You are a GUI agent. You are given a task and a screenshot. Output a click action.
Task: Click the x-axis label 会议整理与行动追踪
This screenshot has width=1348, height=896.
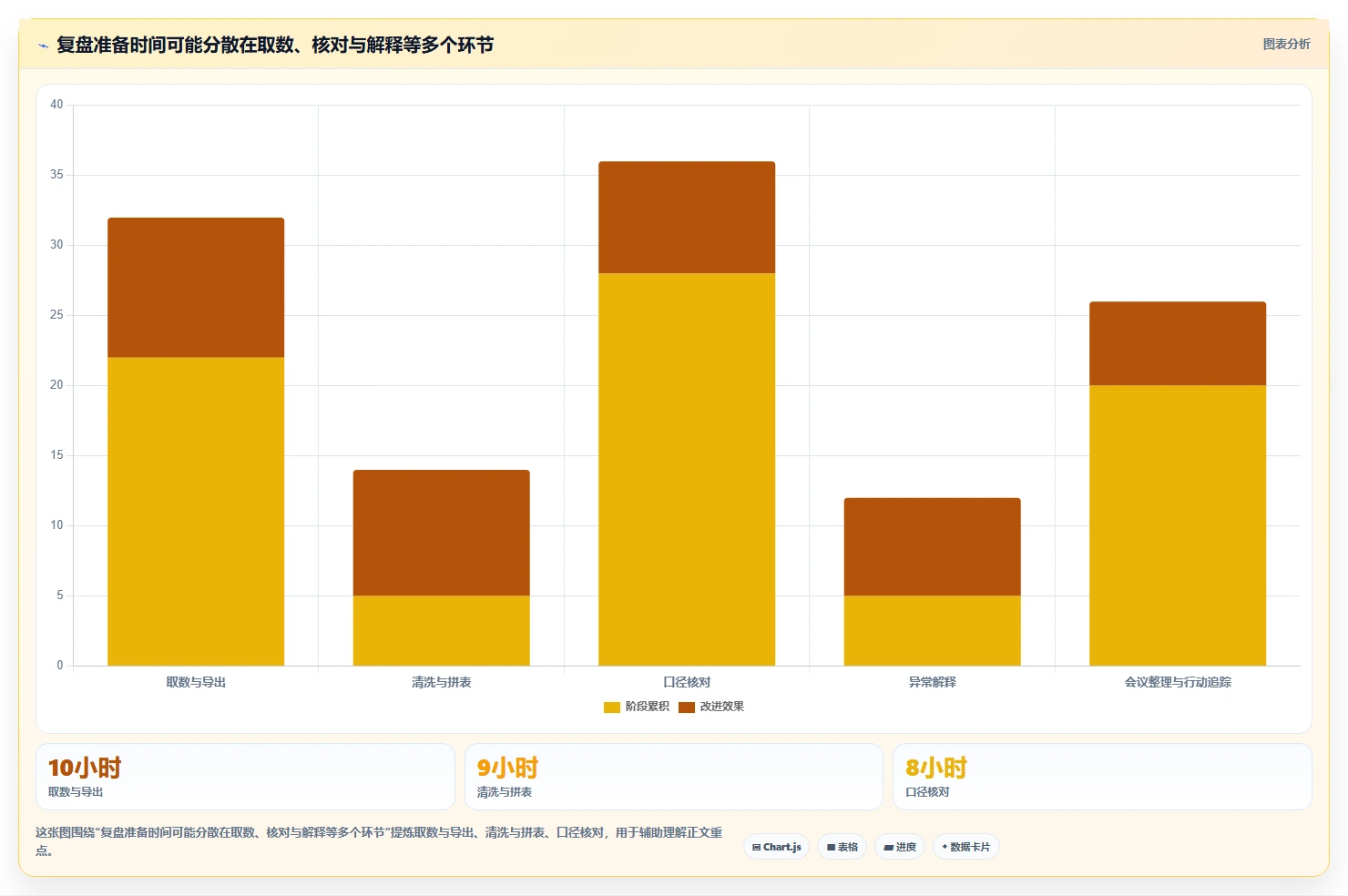click(x=1178, y=682)
